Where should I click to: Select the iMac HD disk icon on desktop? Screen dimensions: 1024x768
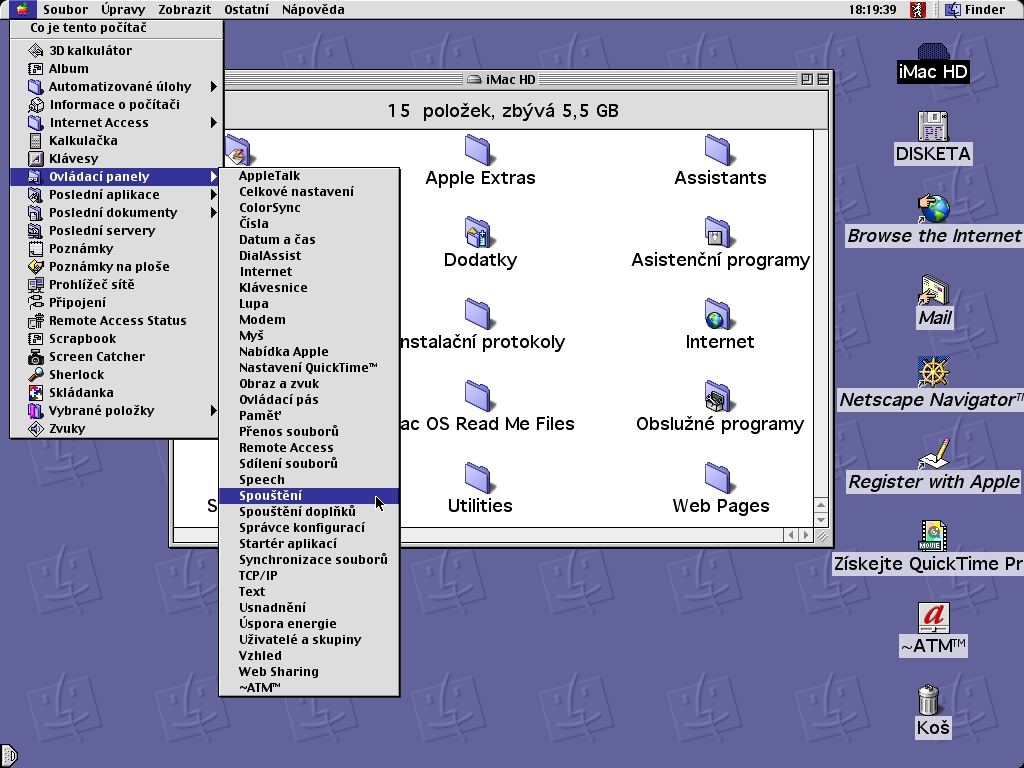tap(933, 52)
